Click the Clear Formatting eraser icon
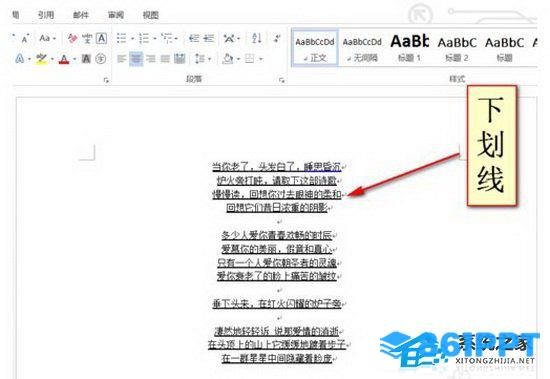Screen dimensions: 550x379 click(73, 38)
